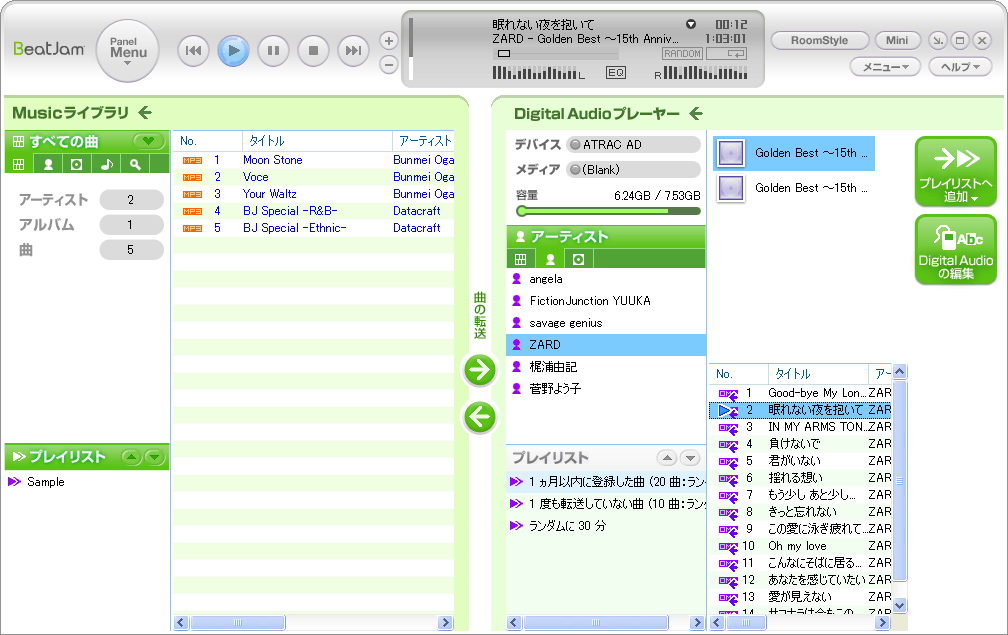Click the 曲 count 5
The height and width of the screenshot is (635, 1008).
click(x=131, y=250)
